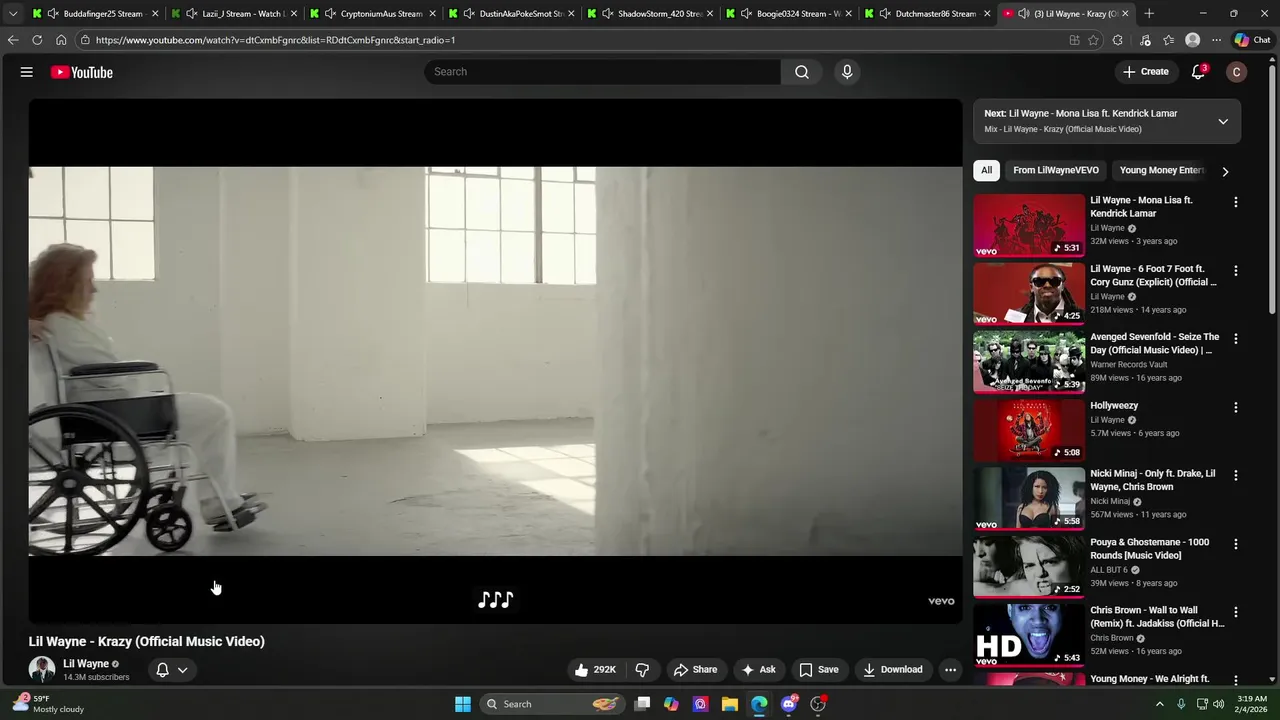Viewport: 1280px width, 720px height.
Task: Open options for Mona Lisa video
Action: tap(1236, 202)
